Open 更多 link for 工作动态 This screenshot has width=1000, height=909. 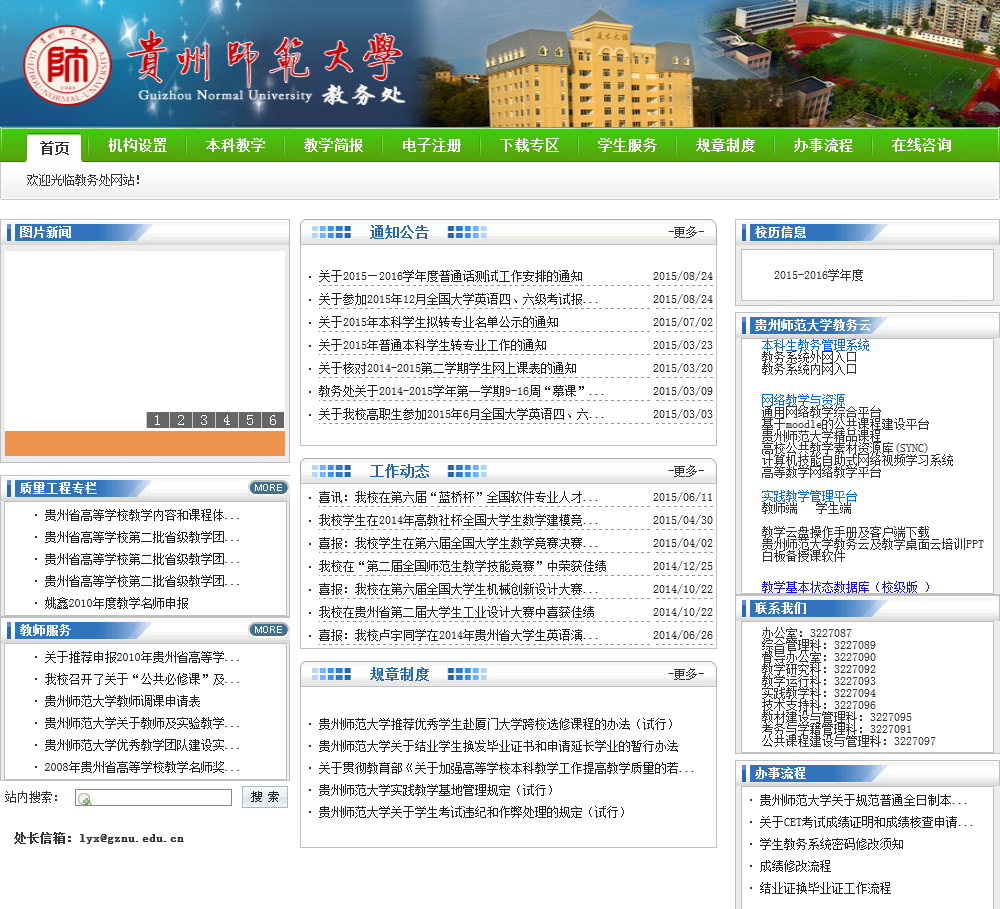click(x=686, y=471)
